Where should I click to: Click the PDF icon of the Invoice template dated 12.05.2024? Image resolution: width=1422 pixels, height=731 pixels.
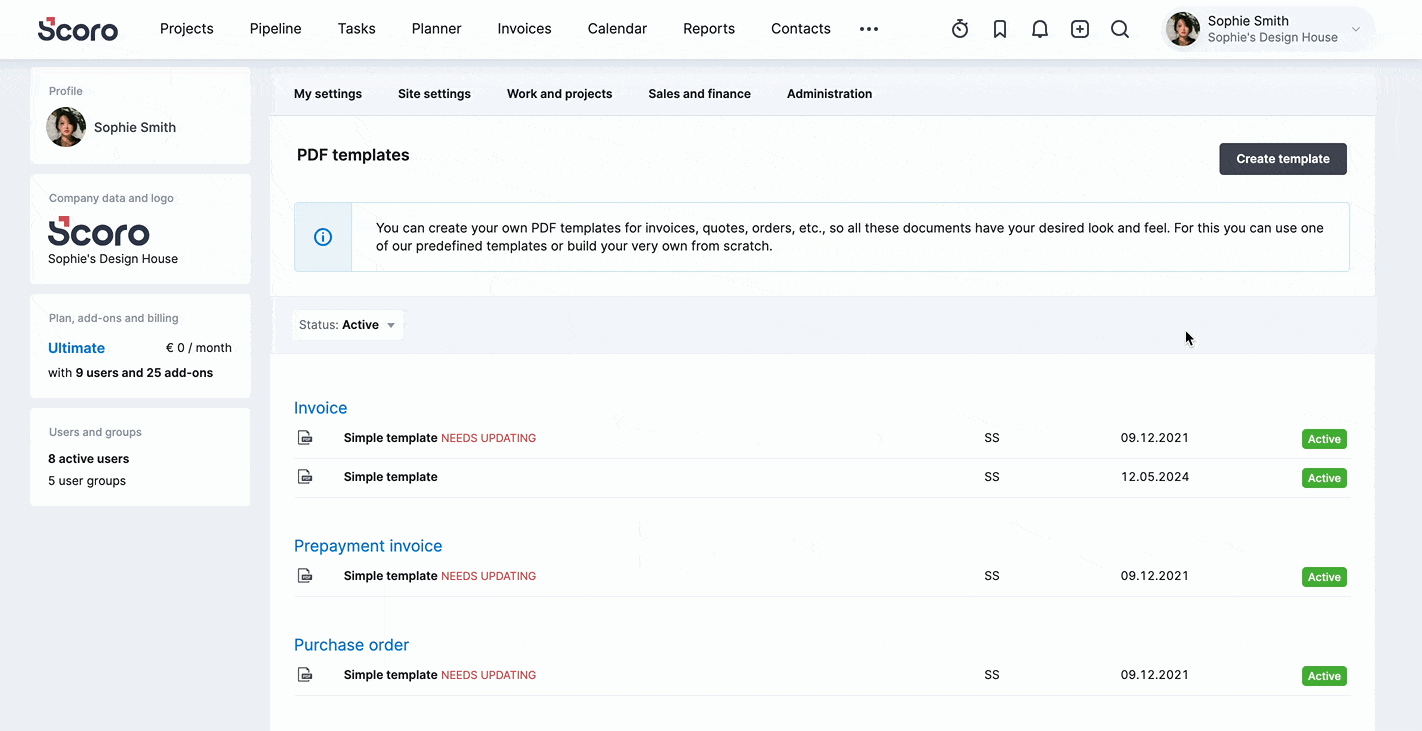coord(305,477)
